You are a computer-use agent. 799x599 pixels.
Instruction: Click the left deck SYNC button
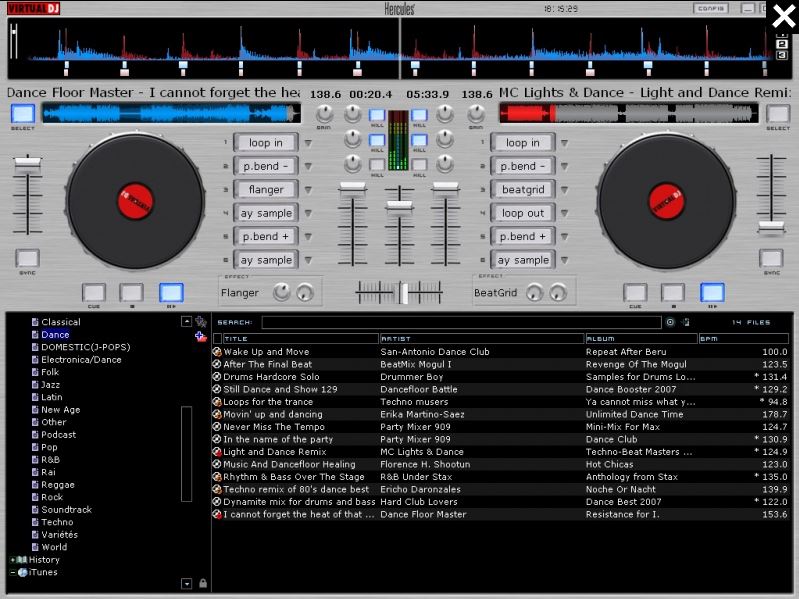pyautogui.click(x=28, y=258)
